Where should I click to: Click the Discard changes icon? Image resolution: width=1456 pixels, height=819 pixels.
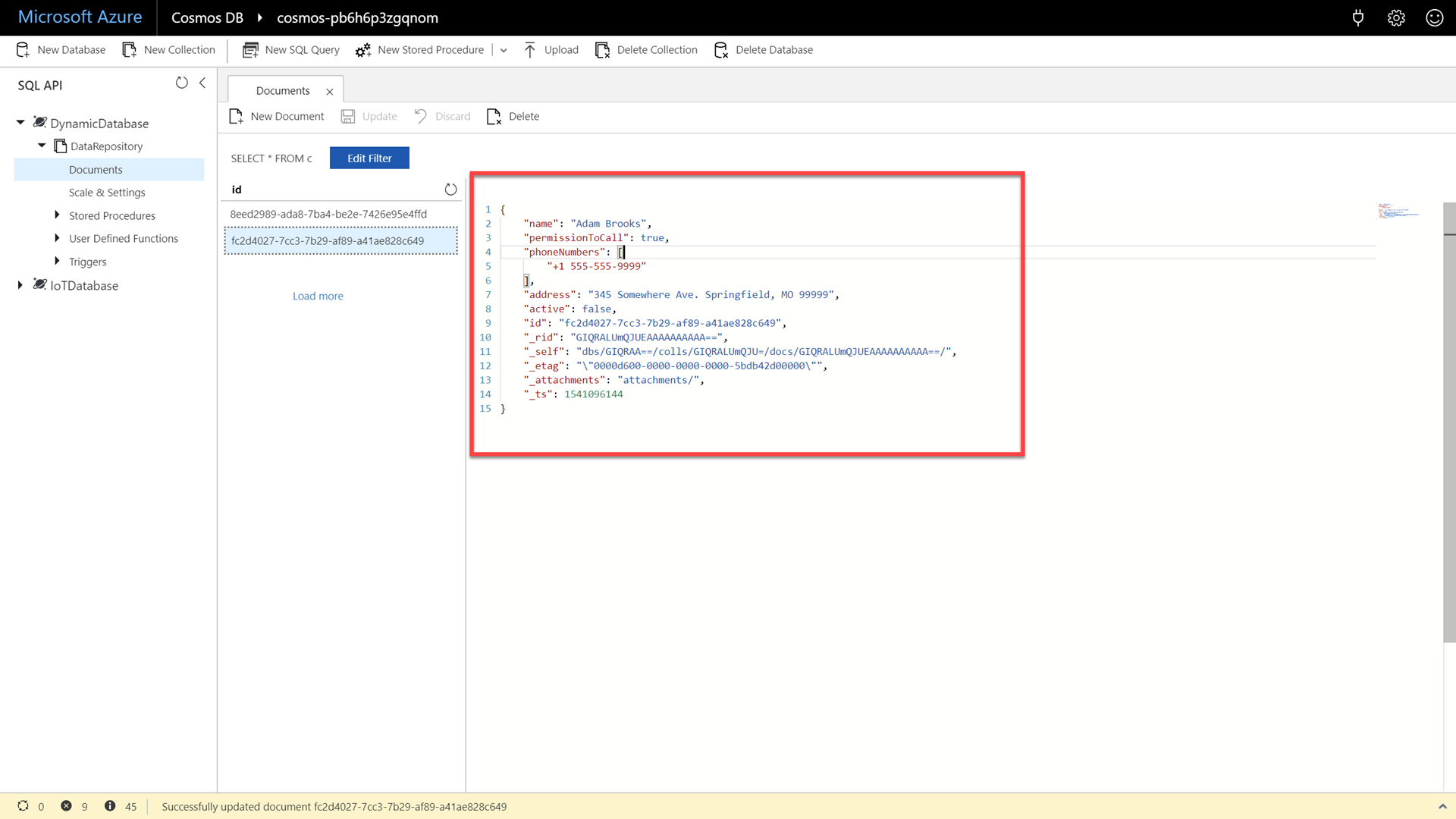422,116
